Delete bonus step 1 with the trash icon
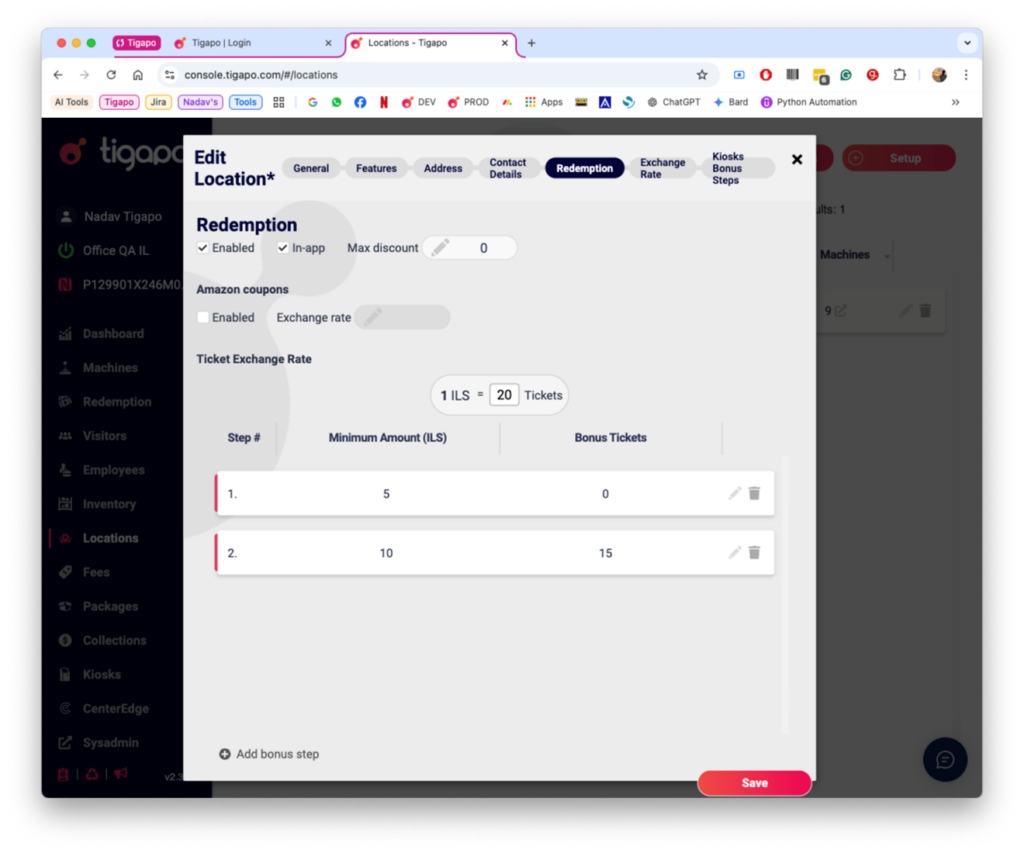This screenshot has width=1024, height=853. point(754,493)
